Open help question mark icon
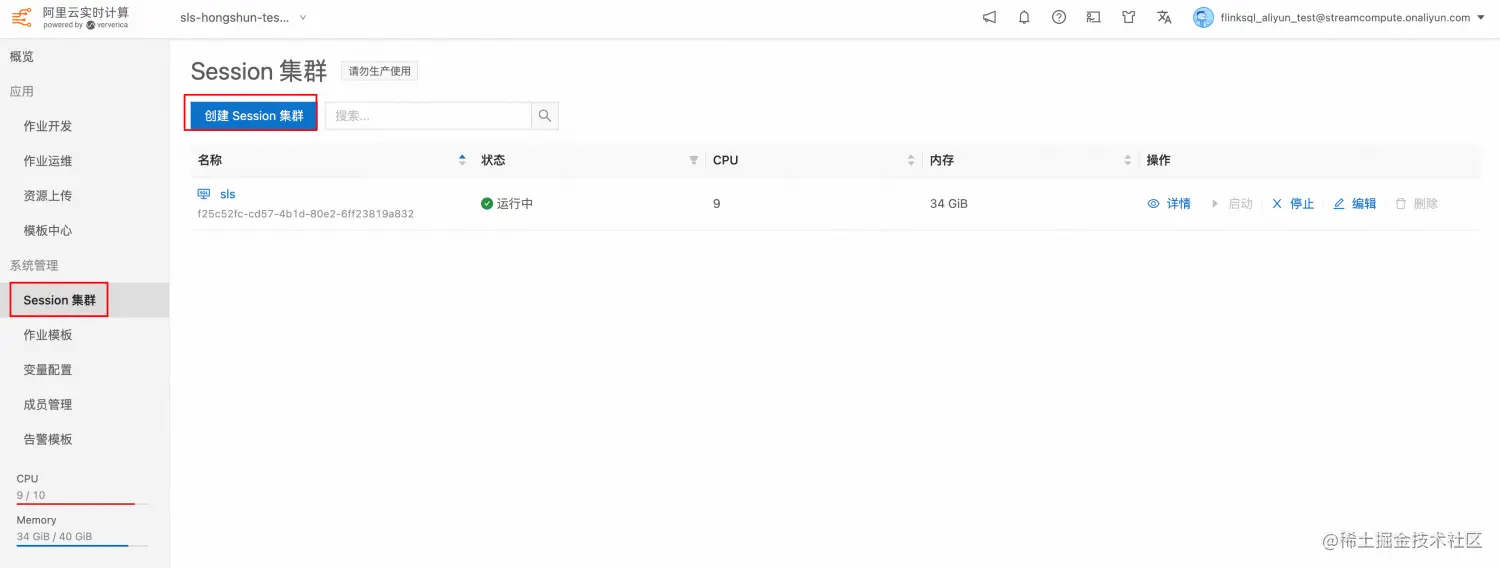This screenshot has width=1500, height=568. [x=1059, y=17]
